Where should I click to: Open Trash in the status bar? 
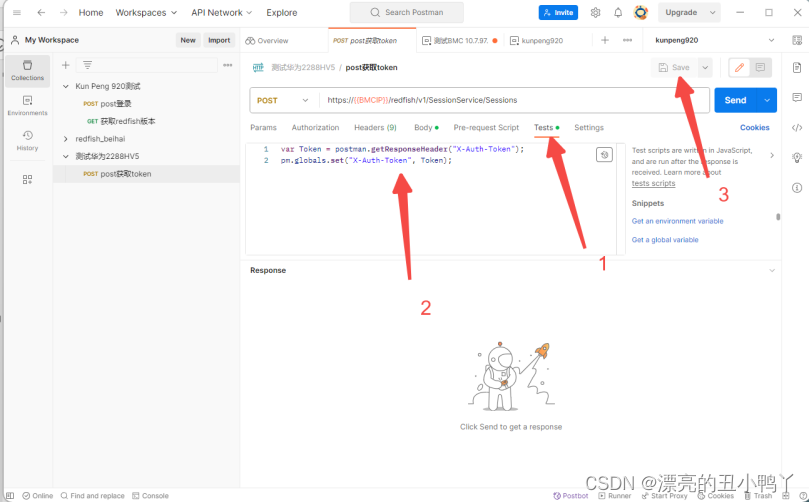pyautogui.click(x=758, y=496)
